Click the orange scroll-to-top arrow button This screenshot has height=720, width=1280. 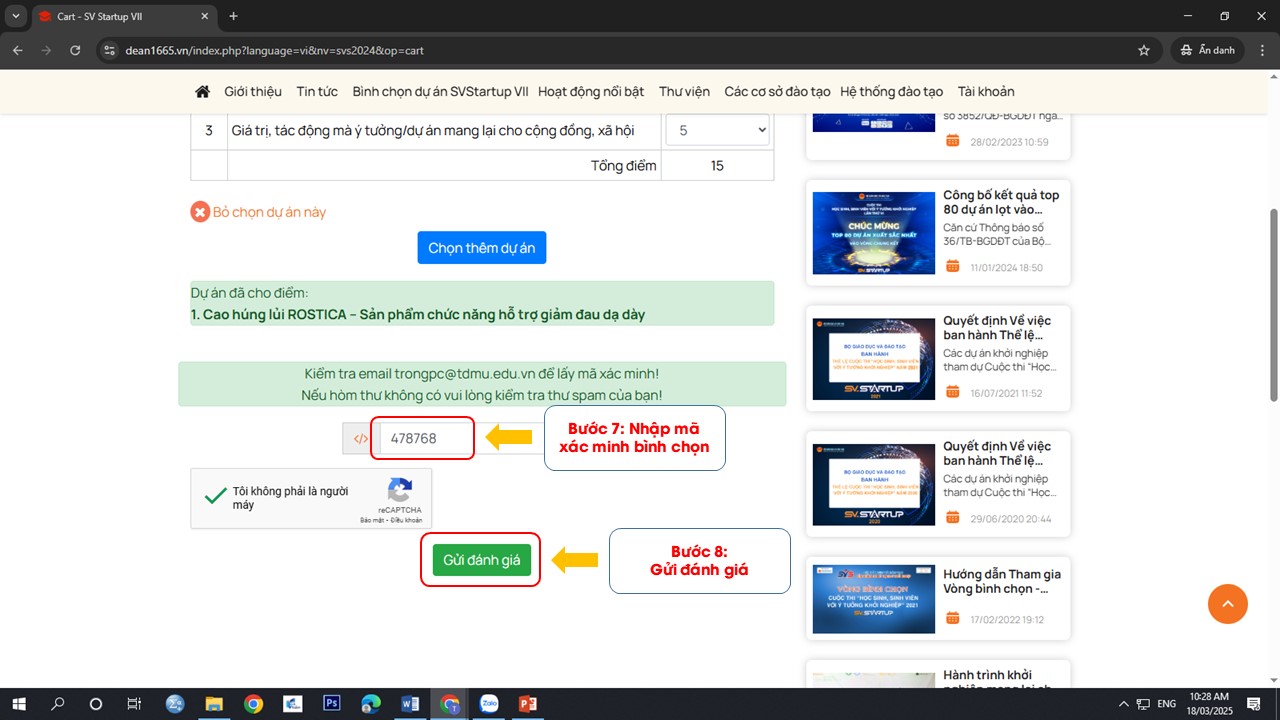click(x=1227, y=604)
